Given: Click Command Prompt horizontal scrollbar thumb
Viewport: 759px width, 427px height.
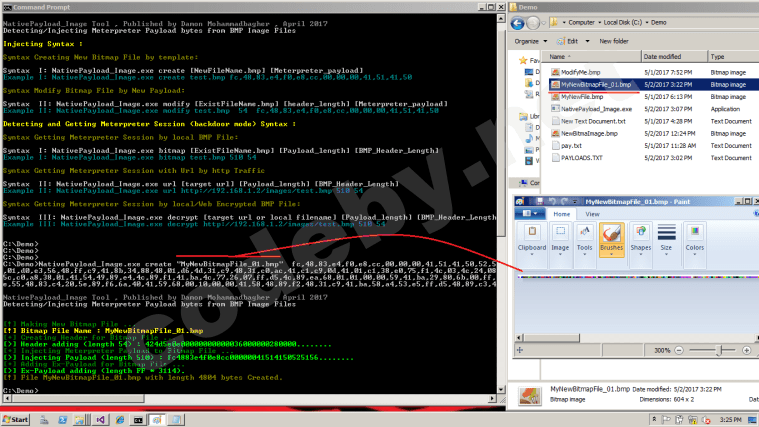Looking at the screenshot, I should pyautogui.click(x=76, y=398).
